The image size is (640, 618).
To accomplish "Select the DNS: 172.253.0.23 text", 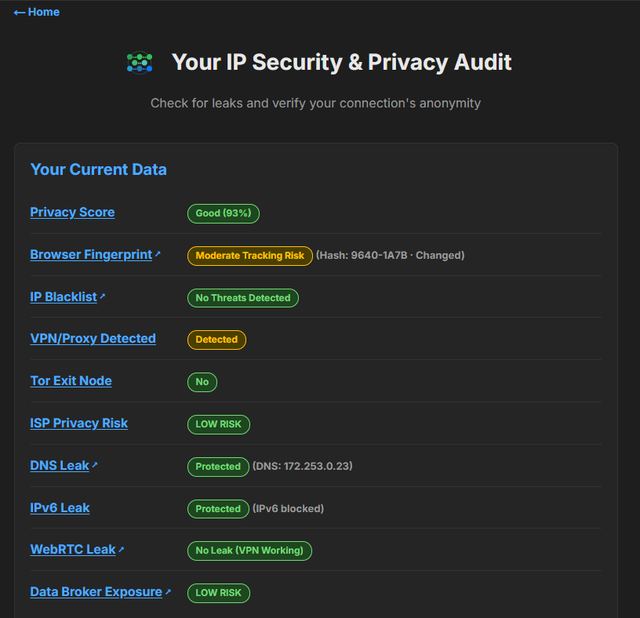I will tap(302, 466).
